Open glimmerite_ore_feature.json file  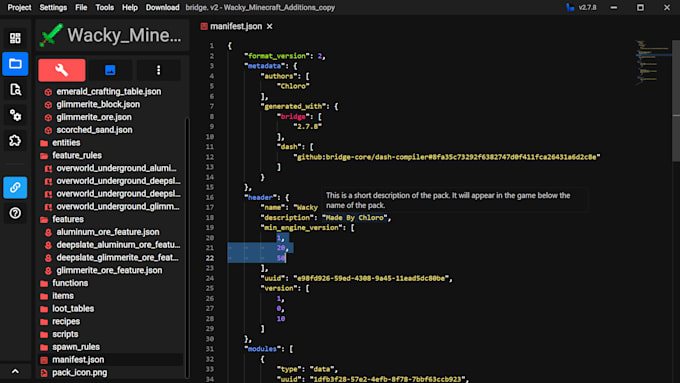point(109,270)
